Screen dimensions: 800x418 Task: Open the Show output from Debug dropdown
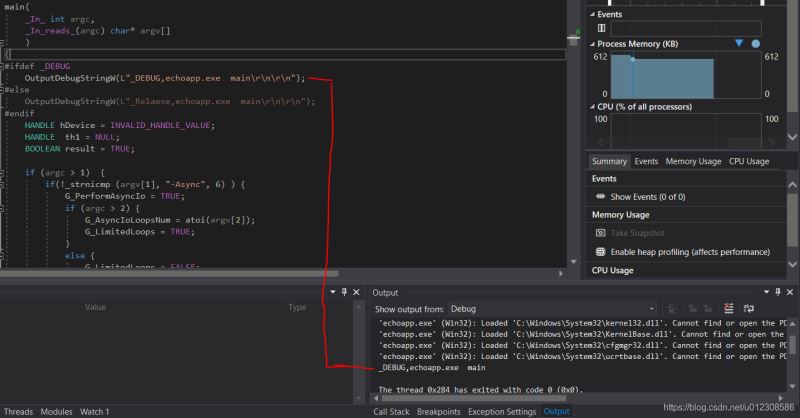tap(553, 309)
